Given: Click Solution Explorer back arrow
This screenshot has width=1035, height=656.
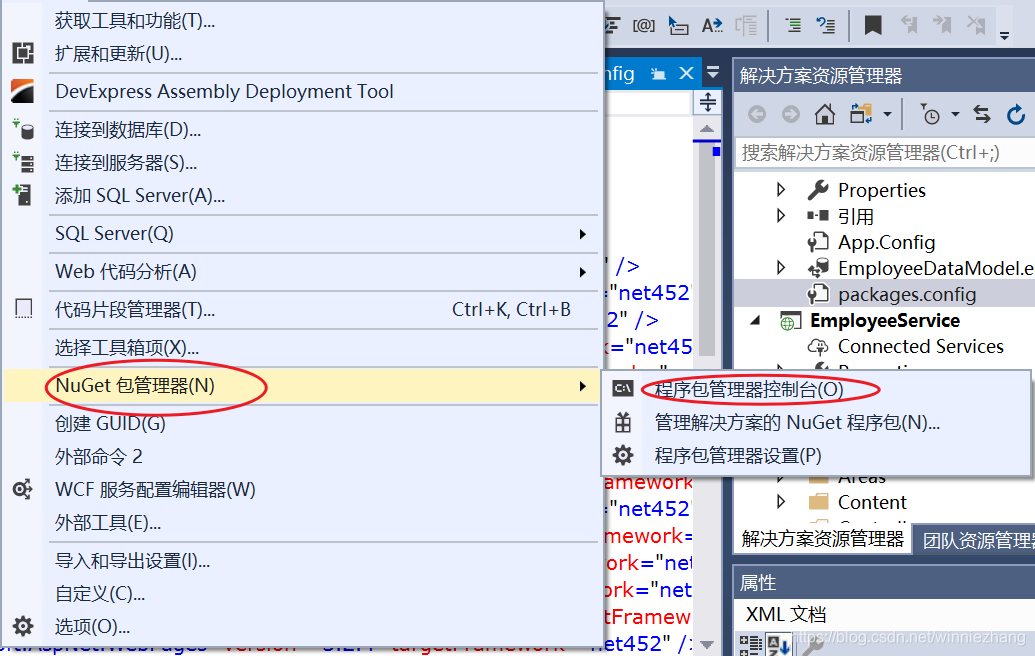Looking at the screenshot, I should (757, 115).
